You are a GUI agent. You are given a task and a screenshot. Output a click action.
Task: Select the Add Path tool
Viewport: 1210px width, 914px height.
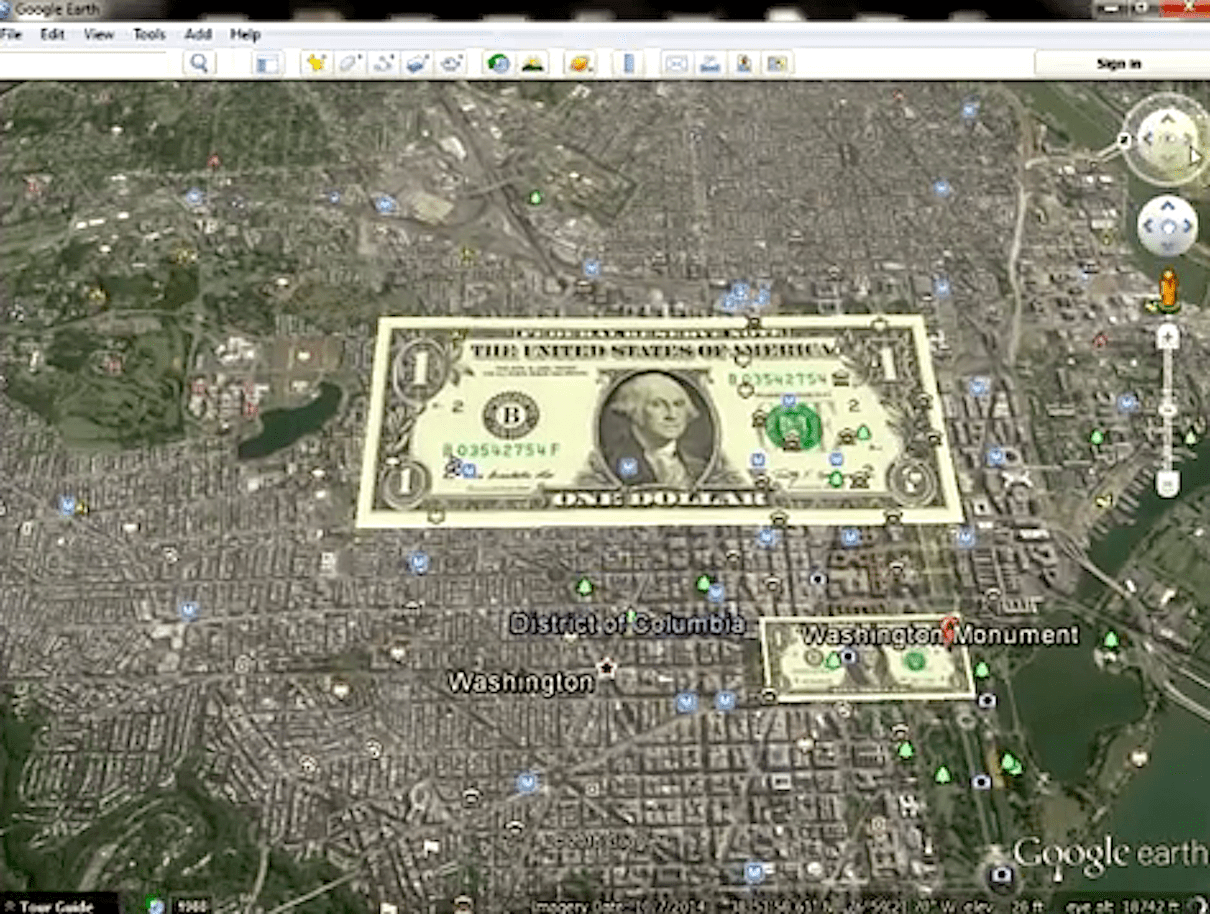tap(383, 64)
